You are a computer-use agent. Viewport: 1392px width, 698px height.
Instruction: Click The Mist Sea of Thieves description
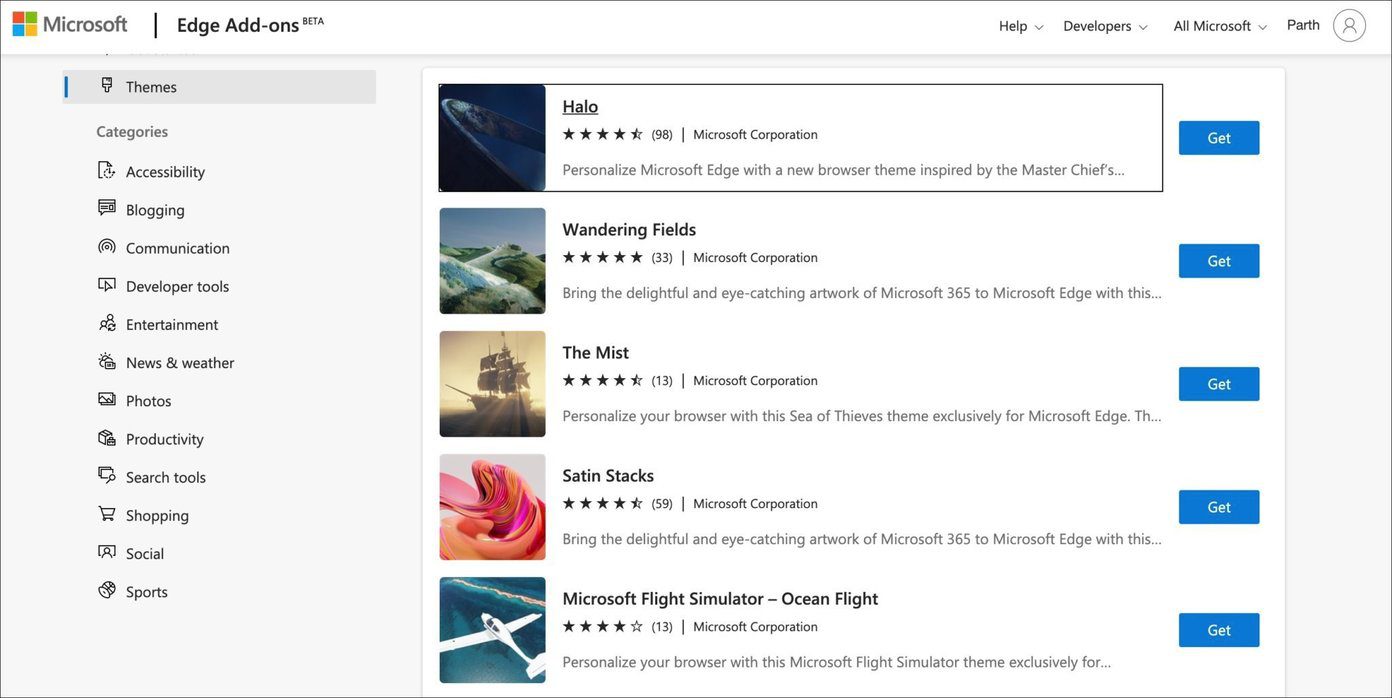(x=862, y=415)
